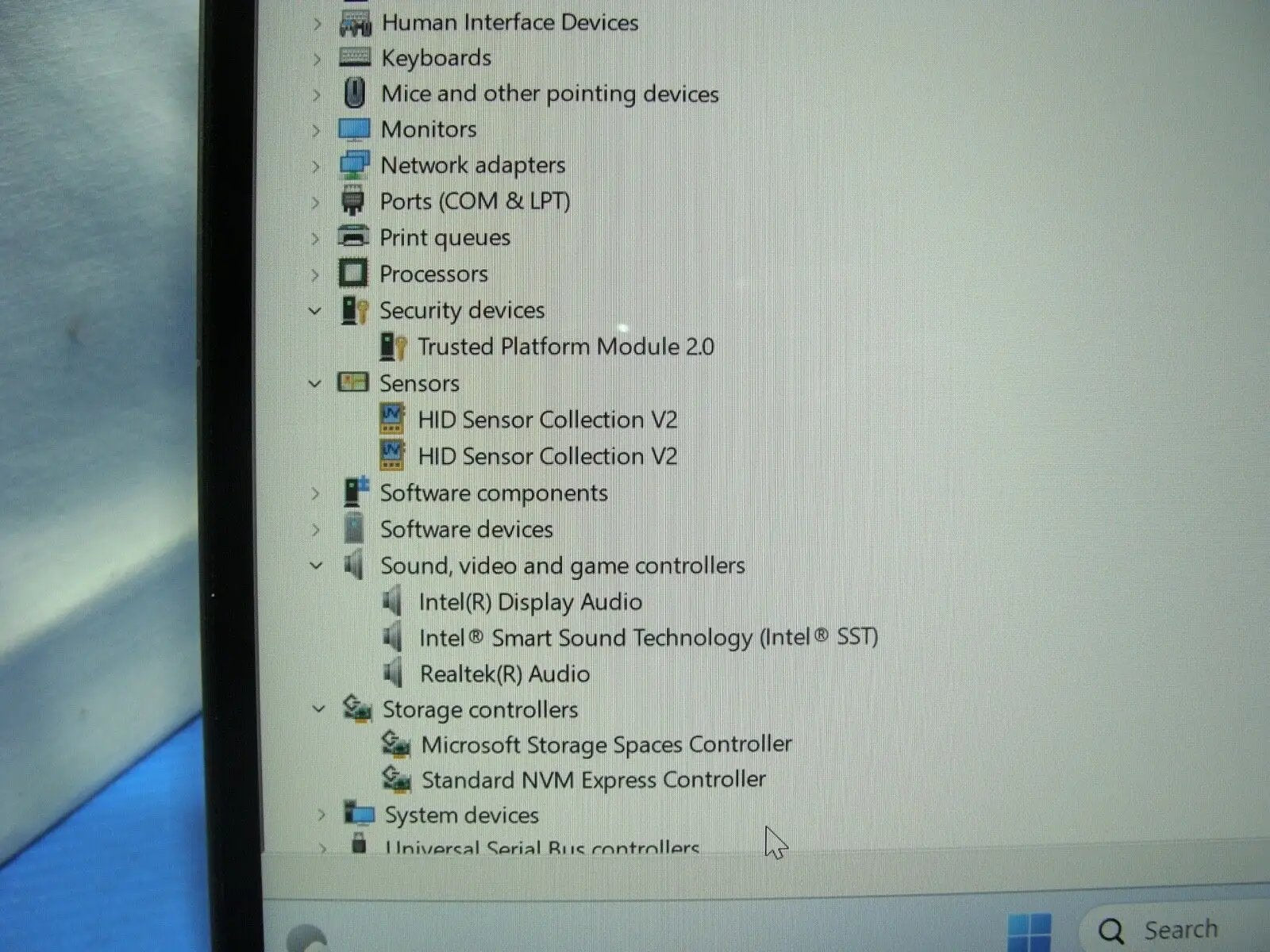Select Intel(R) Display Audio text

point(530,602)
